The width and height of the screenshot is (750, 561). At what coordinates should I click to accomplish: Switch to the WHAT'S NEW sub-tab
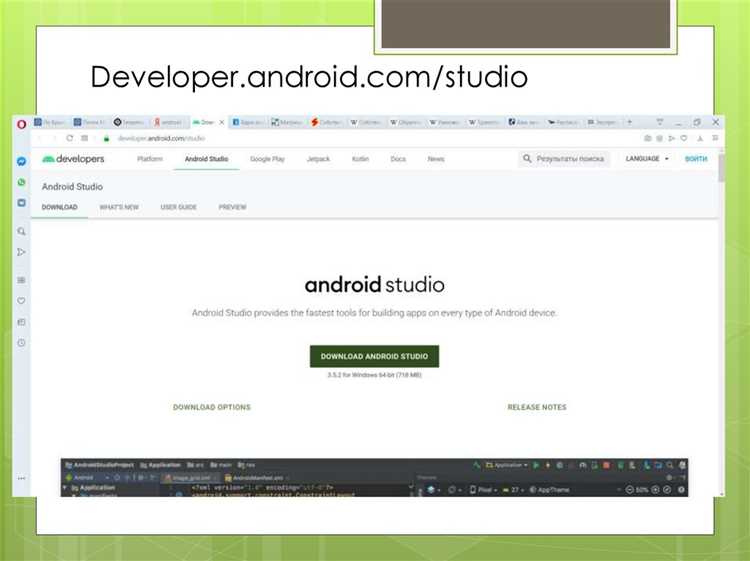pyautogui.click(x=119, y=207)
